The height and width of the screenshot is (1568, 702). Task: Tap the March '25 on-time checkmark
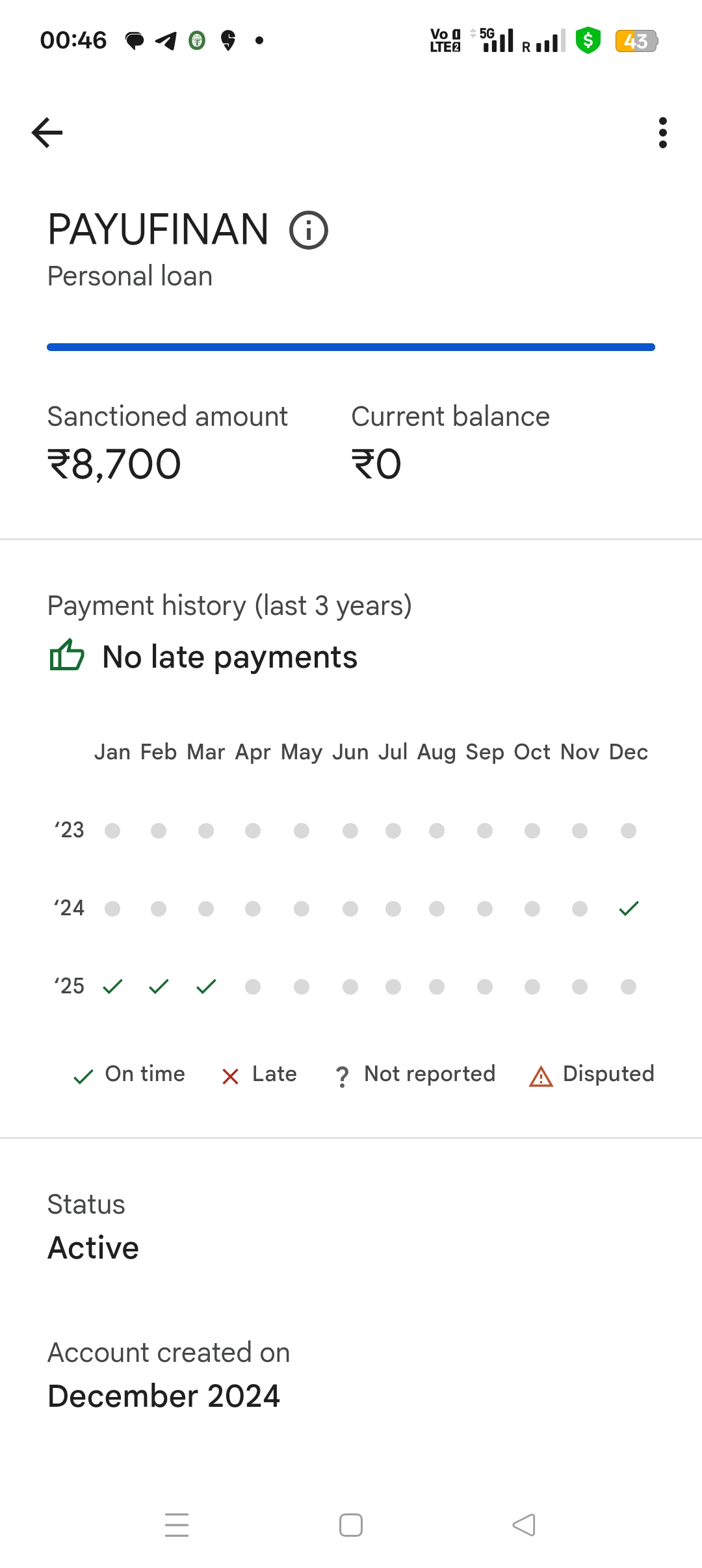pos(206,986)
